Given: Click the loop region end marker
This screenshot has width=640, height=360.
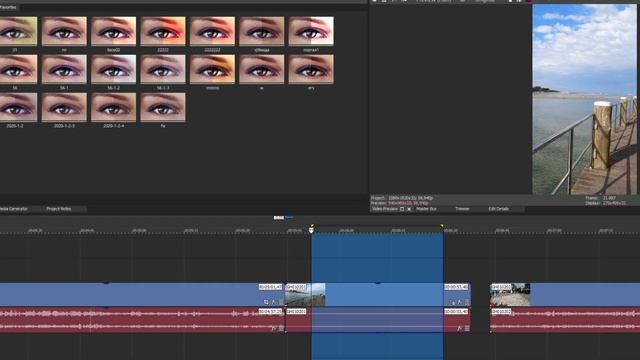Looking at the screenshot, I should pyautogui.click(x=442, y=225).
